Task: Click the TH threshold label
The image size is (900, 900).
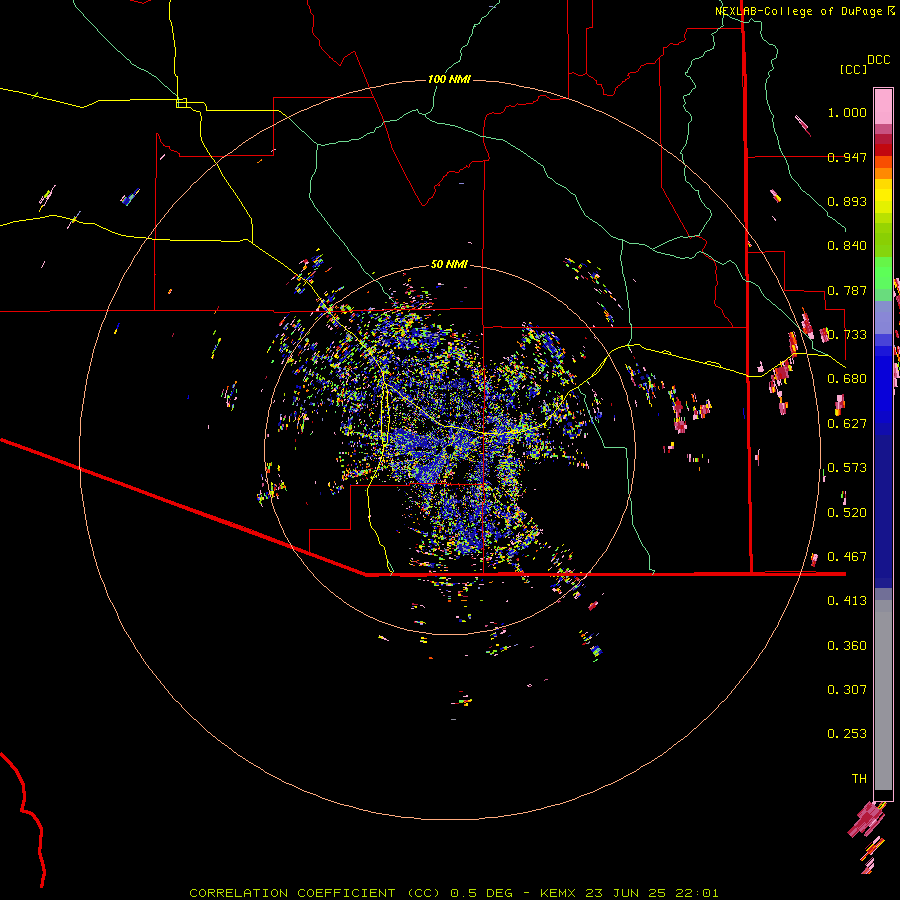Action: tap(859, 779)
